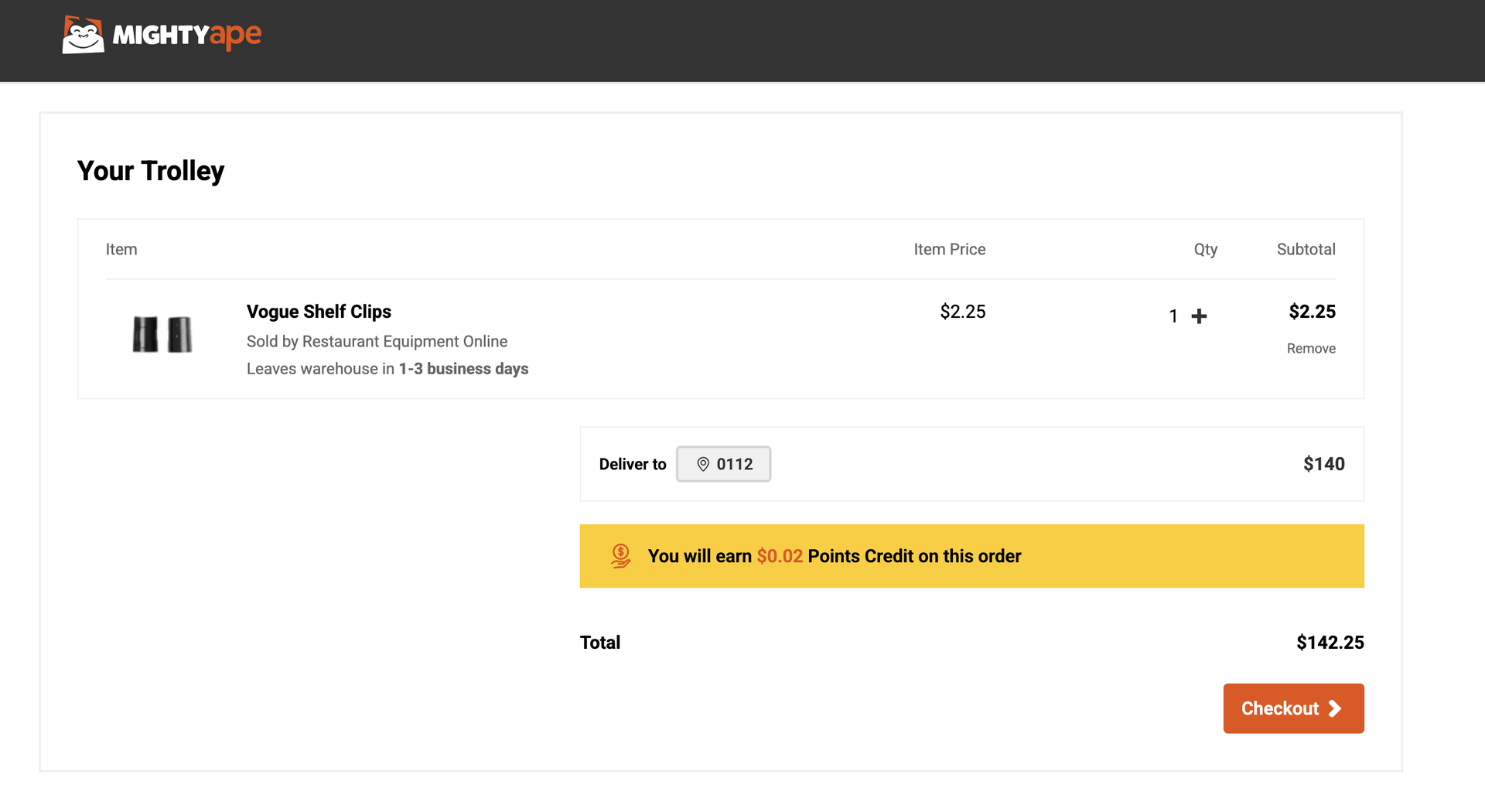
Task: Click the Mighty Ape monkey logo icon
Action: (83, 35)
